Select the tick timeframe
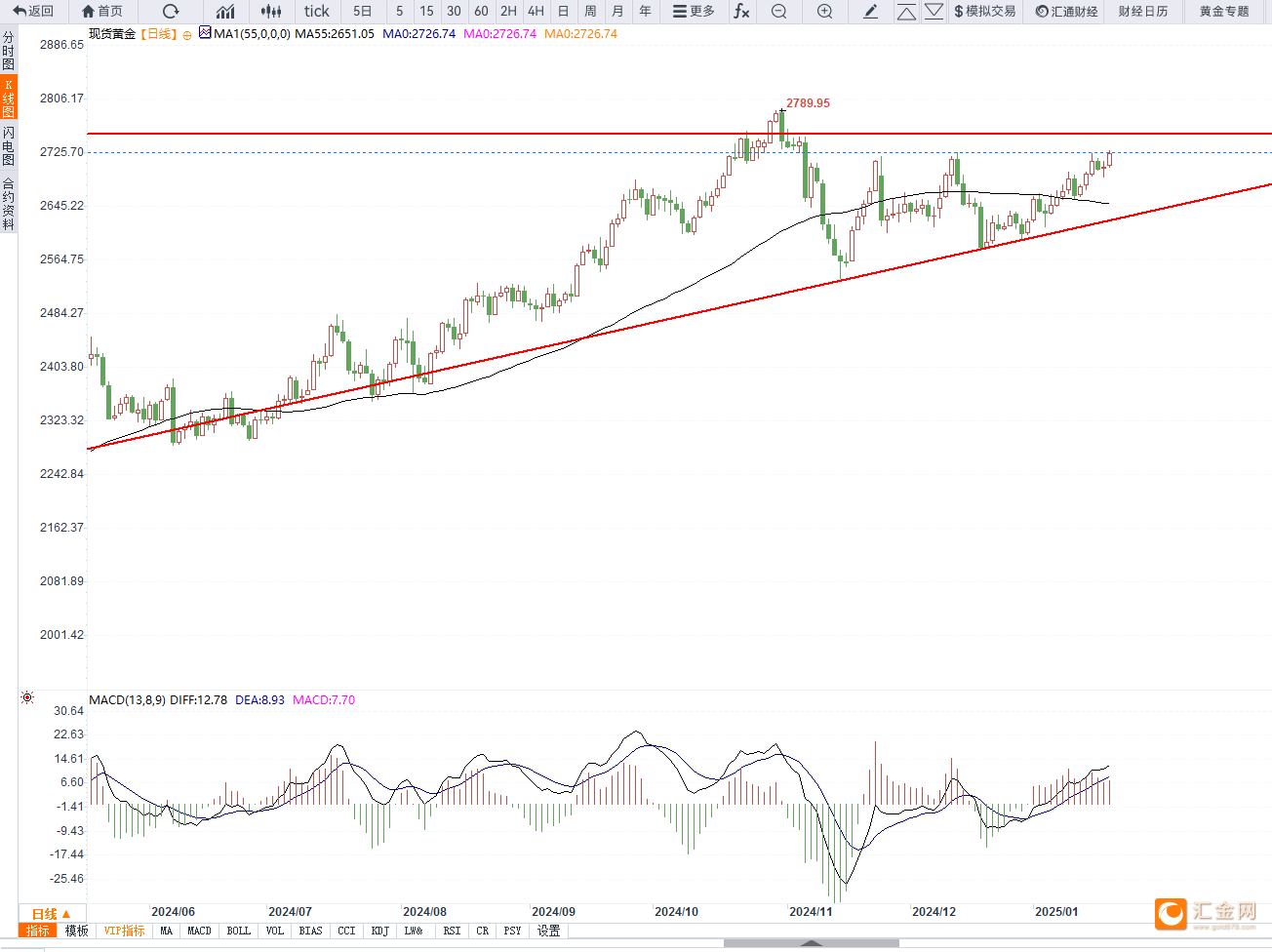The height and width of the screenshot is (952, 1272). click(x=316, y=12)
